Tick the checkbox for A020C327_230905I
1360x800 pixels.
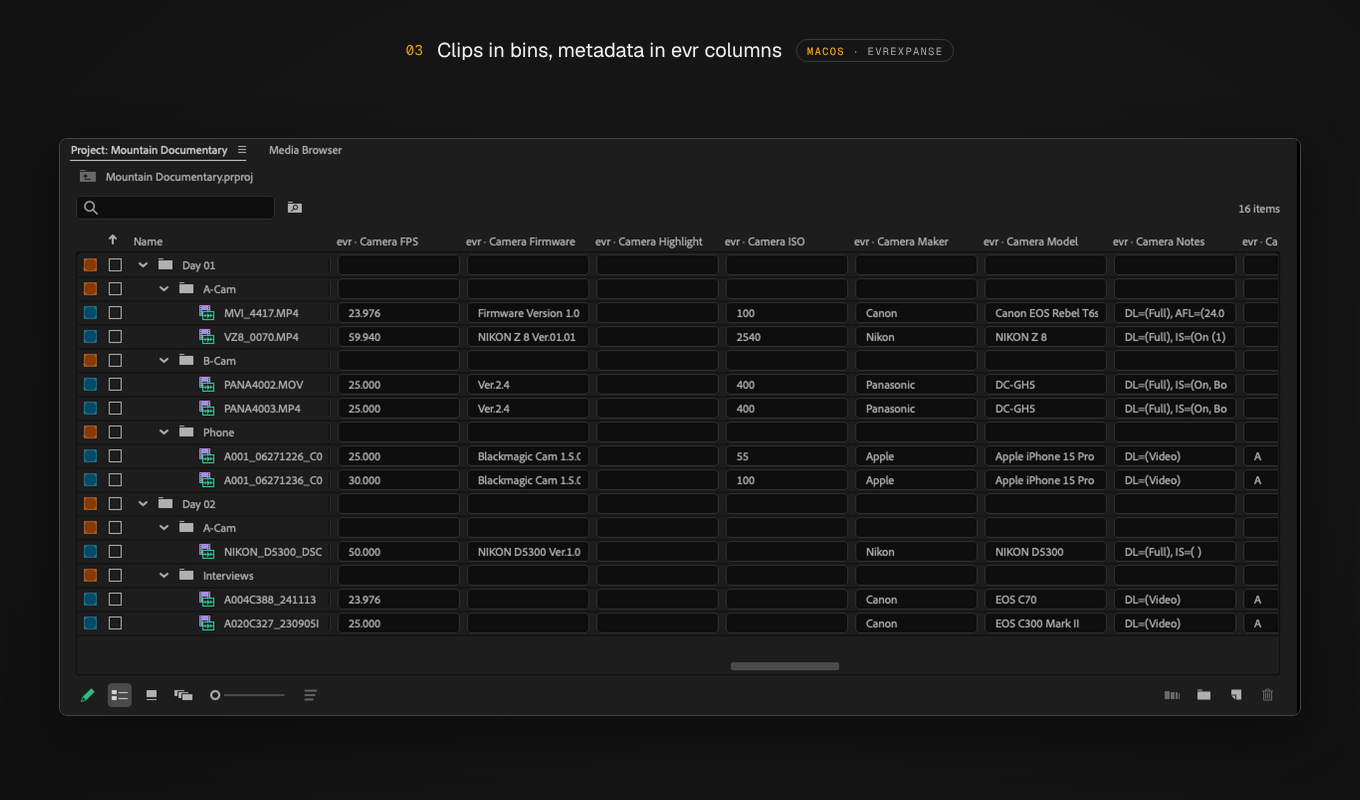pos(115,623)
